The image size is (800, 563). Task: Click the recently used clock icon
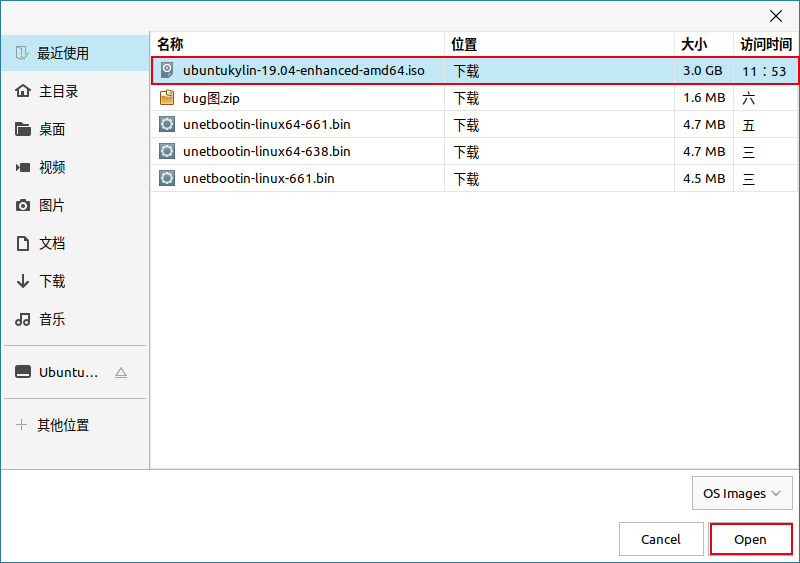22,53
